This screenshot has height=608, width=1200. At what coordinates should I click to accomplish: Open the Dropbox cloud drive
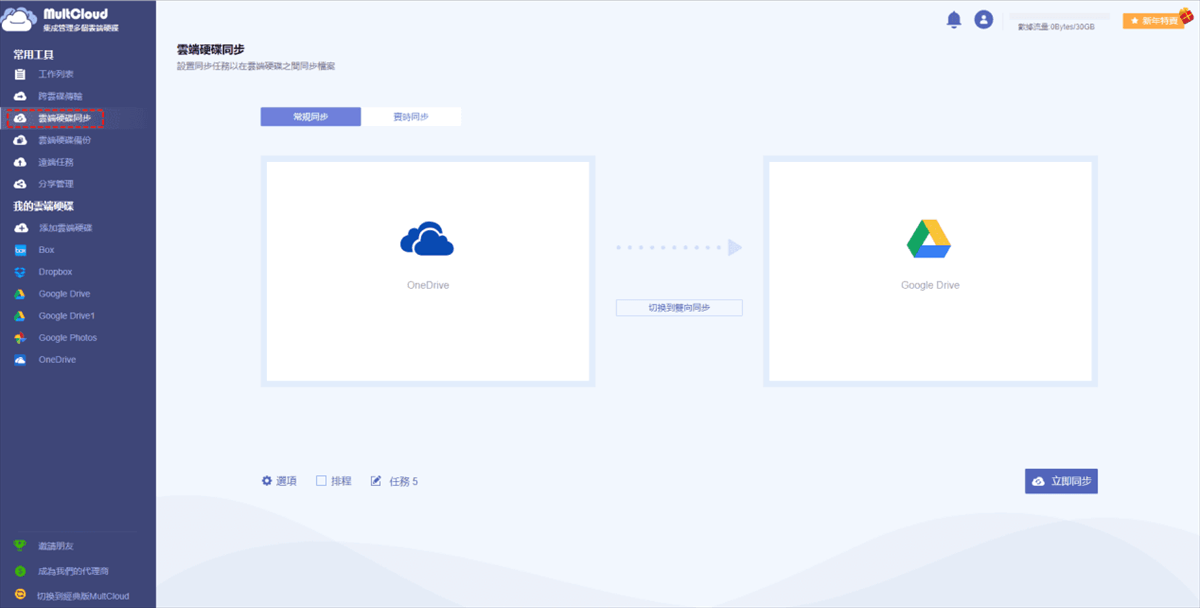[55, 272]
